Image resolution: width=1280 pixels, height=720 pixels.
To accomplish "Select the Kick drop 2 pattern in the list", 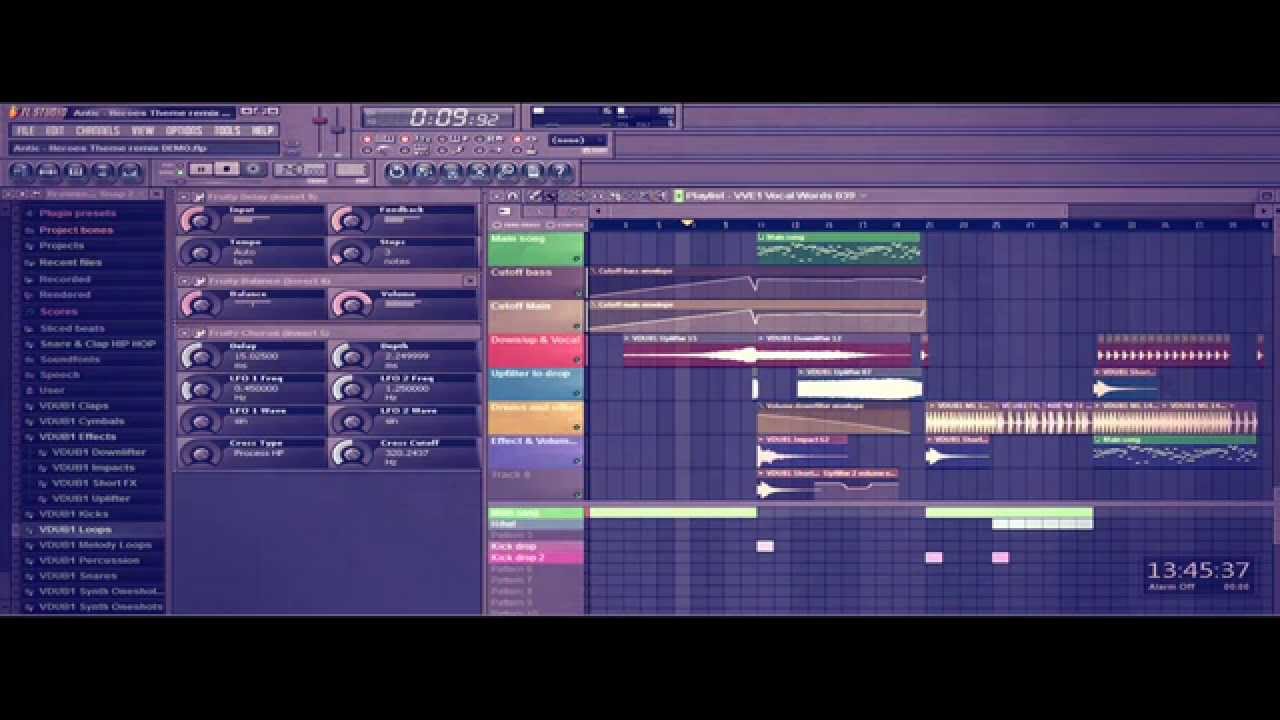I will tap(535, 558).
